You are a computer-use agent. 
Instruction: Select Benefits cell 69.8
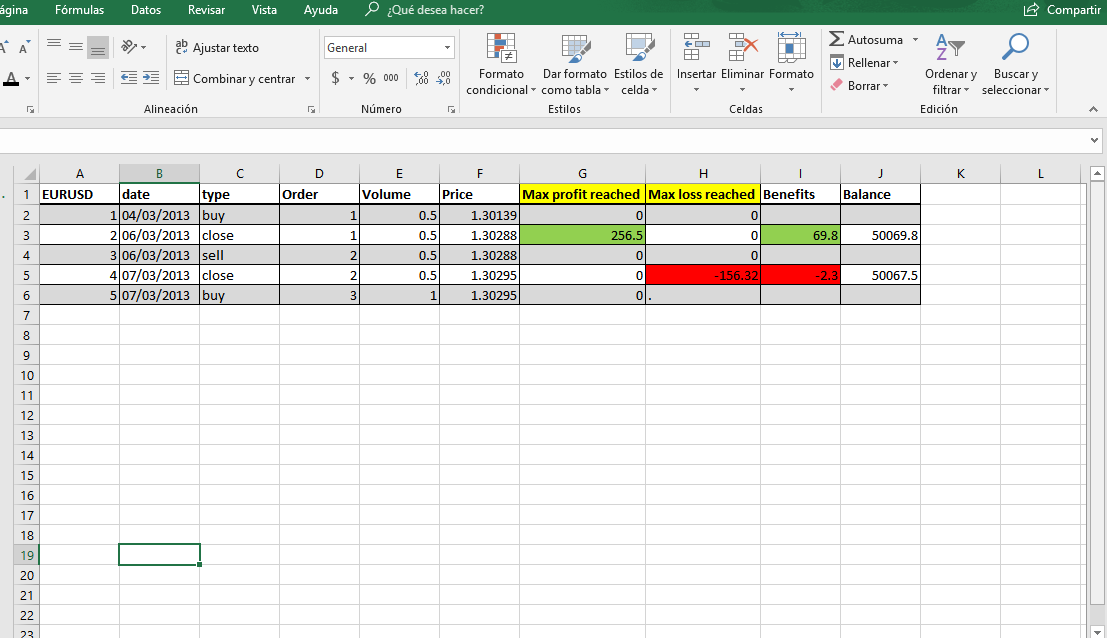click(x=801, y=235)
